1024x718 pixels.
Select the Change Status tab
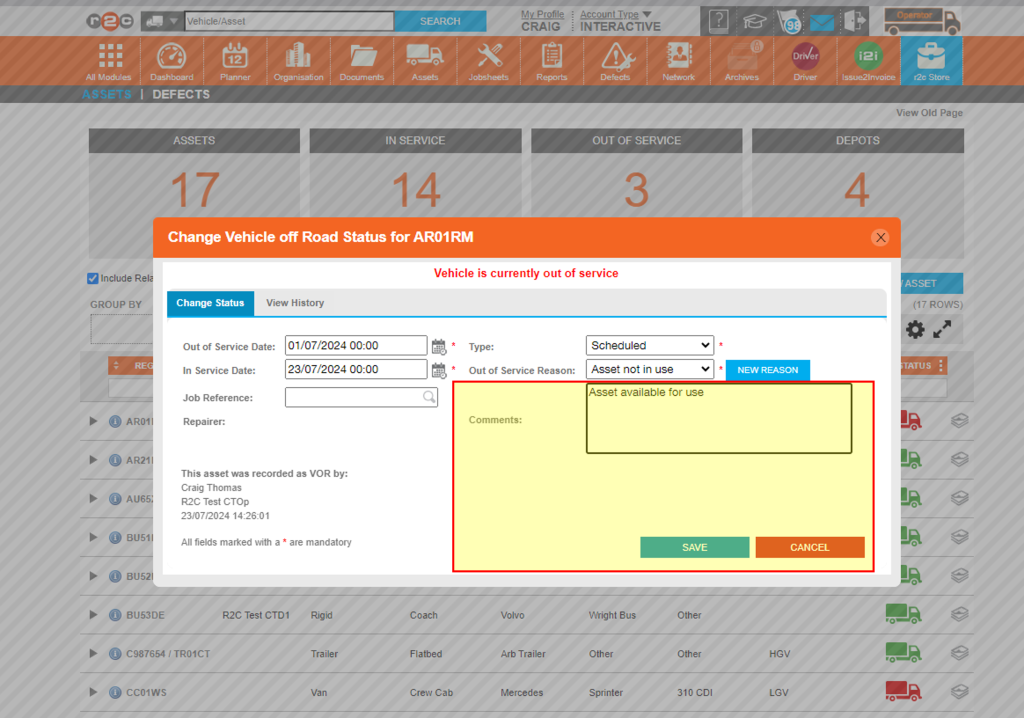pos(210,303)
